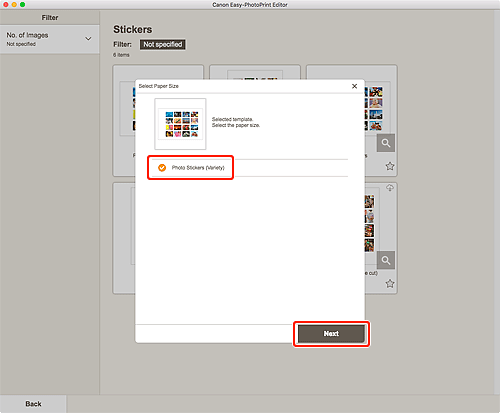Click the 'Selected template. Select the paper size.' text
Image resolution: width=500 pixels, height=413 pixels.
(236, 122)
